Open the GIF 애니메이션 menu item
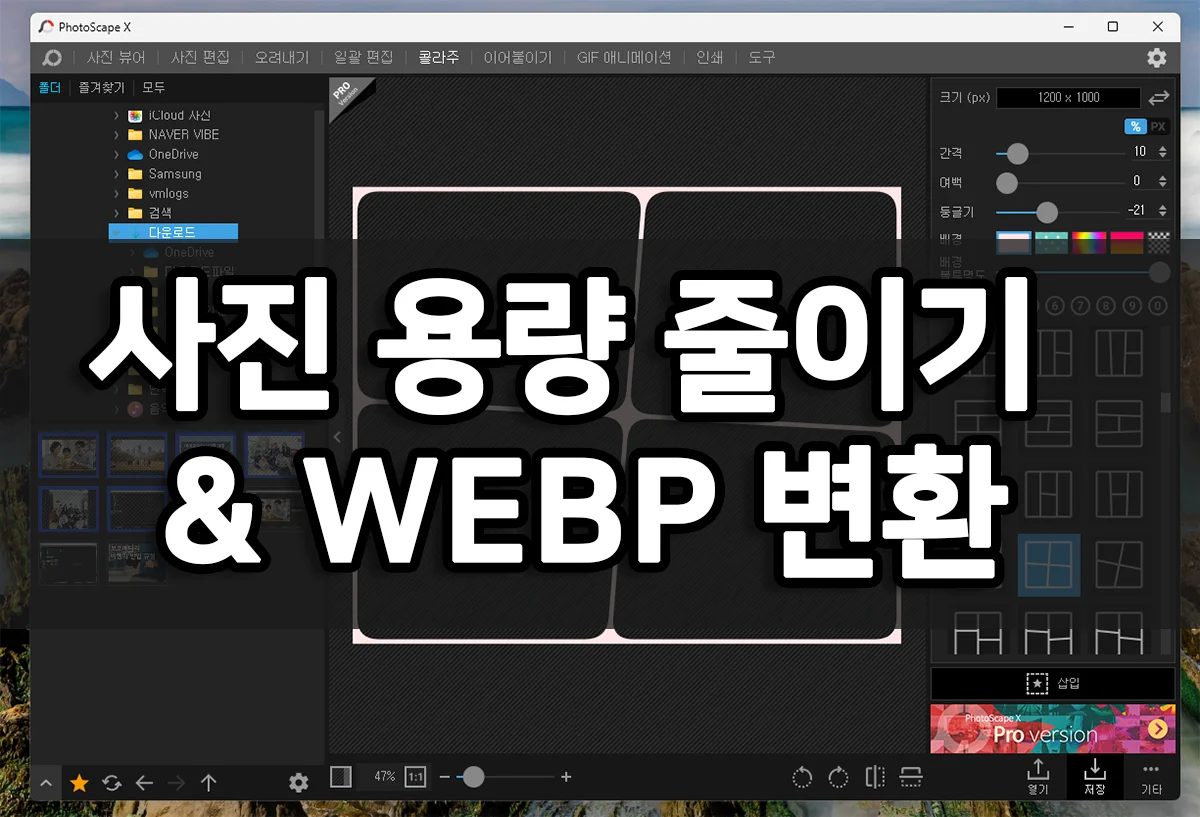This screenshot has width=1200, height=817. pos(625,57)
